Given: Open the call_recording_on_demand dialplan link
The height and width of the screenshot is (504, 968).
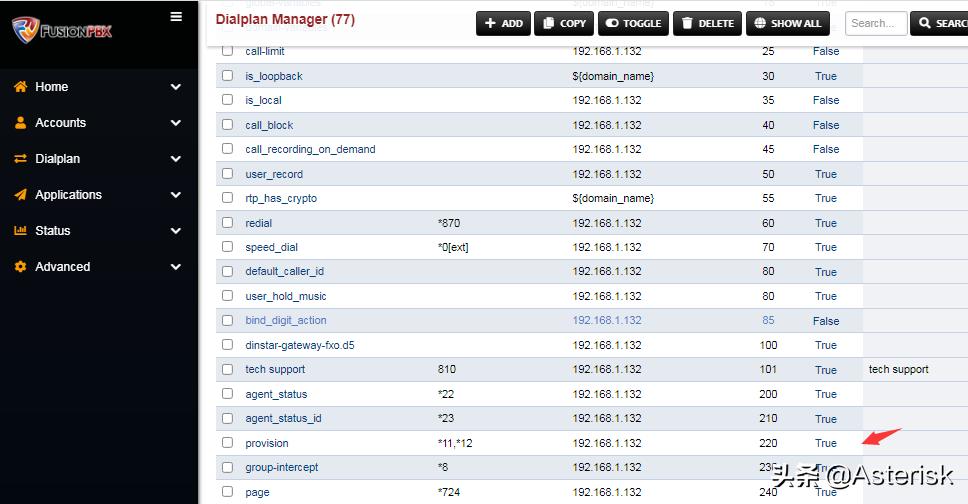Looking at the screenshot, I should (310, 149).
